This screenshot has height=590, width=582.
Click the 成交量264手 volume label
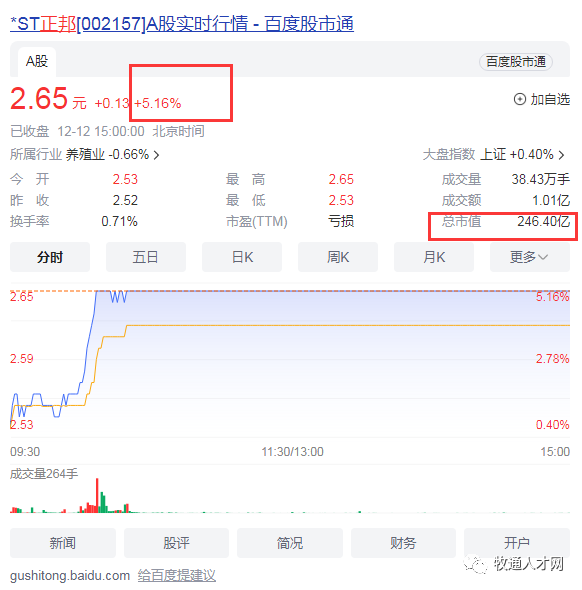44,474
